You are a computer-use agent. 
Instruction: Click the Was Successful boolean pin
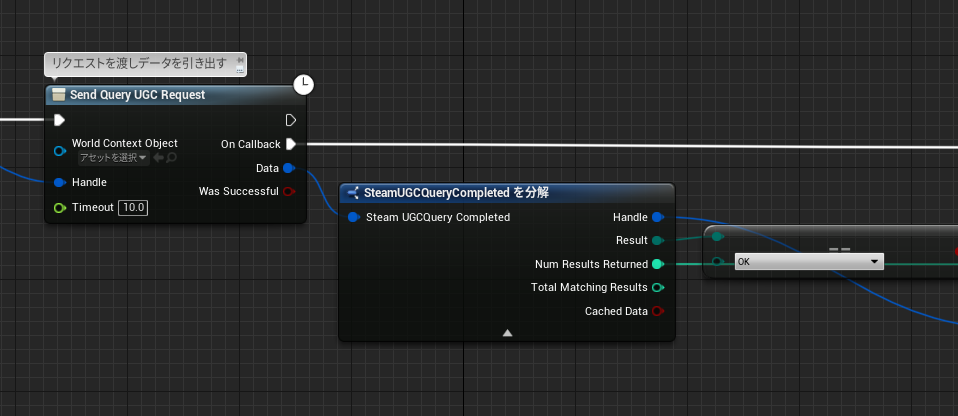[x=290, y=191]
